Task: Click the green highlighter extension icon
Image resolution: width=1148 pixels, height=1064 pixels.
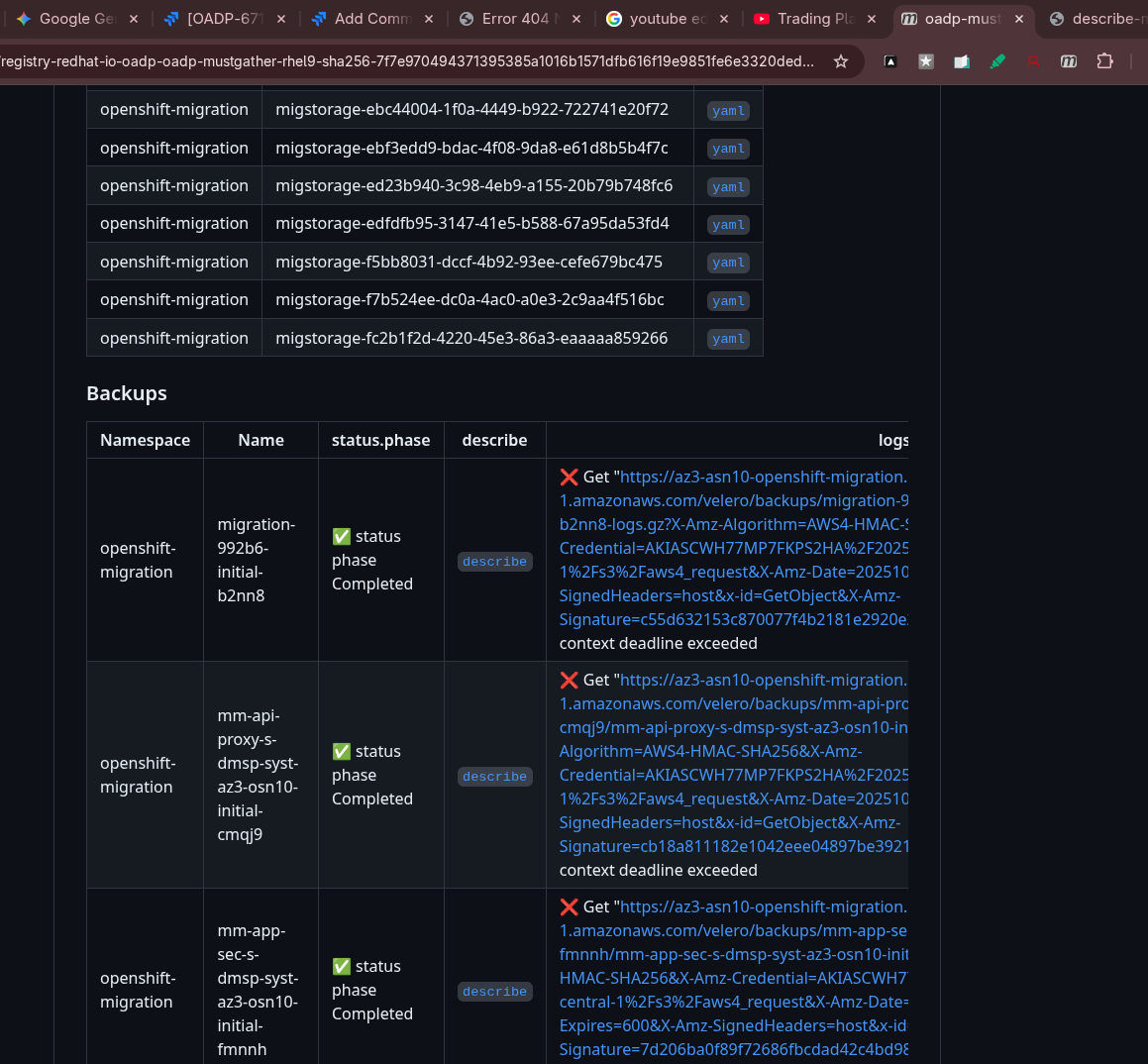Action: click(997, 61)
